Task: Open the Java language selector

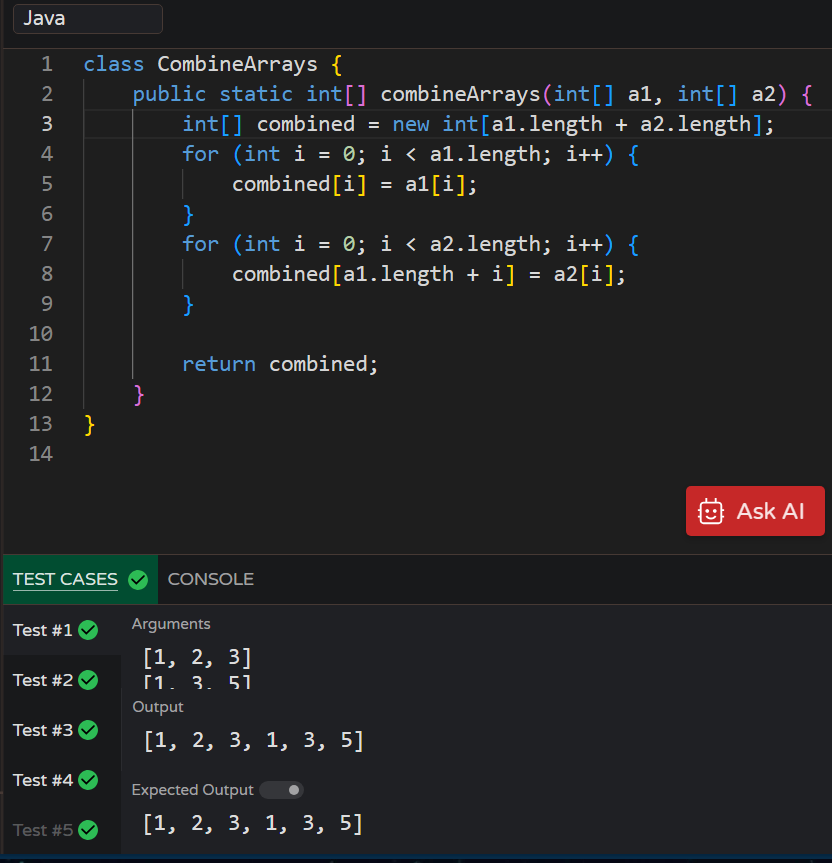Action: (86, 18)
